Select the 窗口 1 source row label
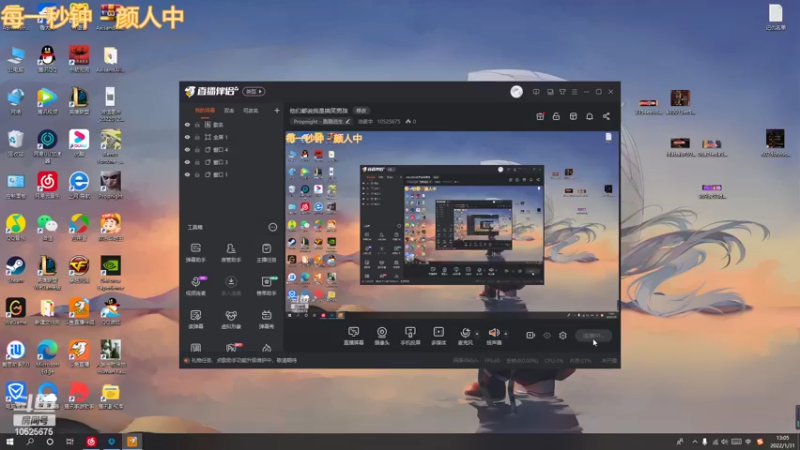 coord(220,174)
